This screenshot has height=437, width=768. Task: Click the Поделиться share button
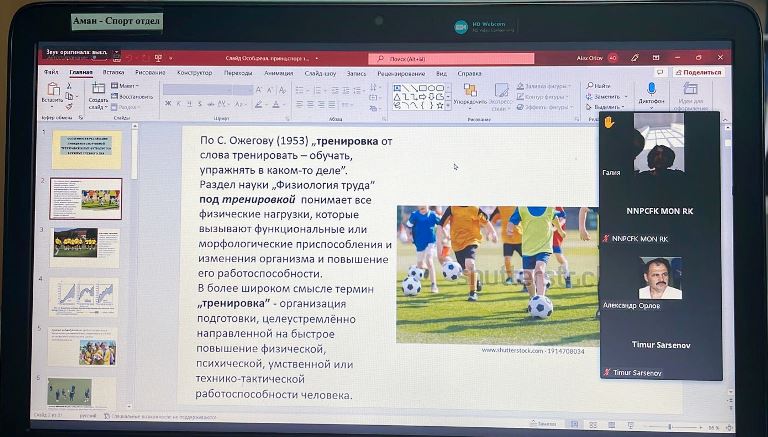[698, 72]
